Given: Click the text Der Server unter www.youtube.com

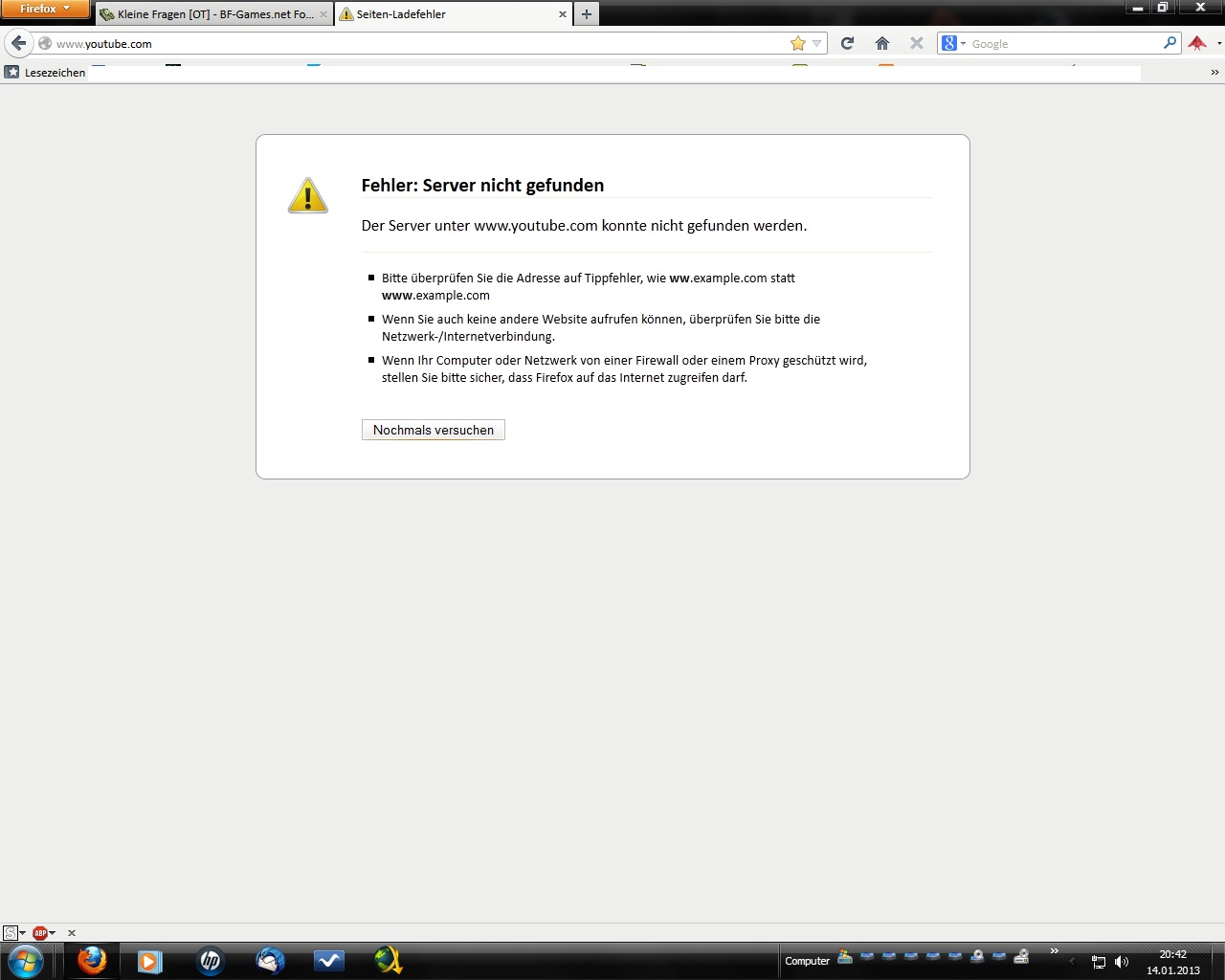Looking at the screenshot, I should pos(479,226).
